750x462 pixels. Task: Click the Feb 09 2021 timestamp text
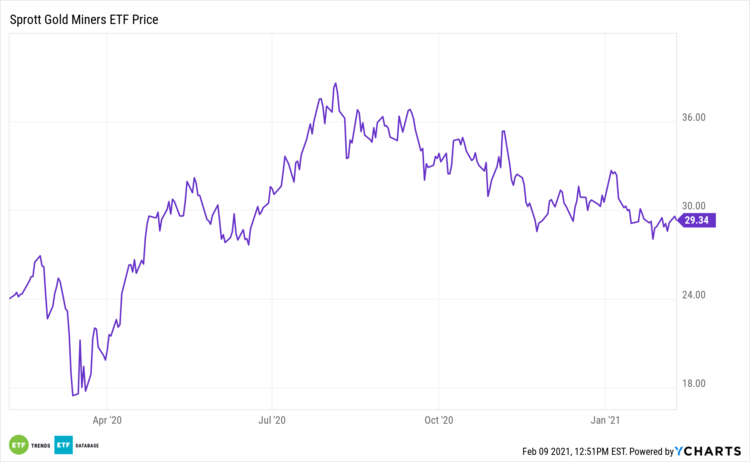[x=571, y=451]
